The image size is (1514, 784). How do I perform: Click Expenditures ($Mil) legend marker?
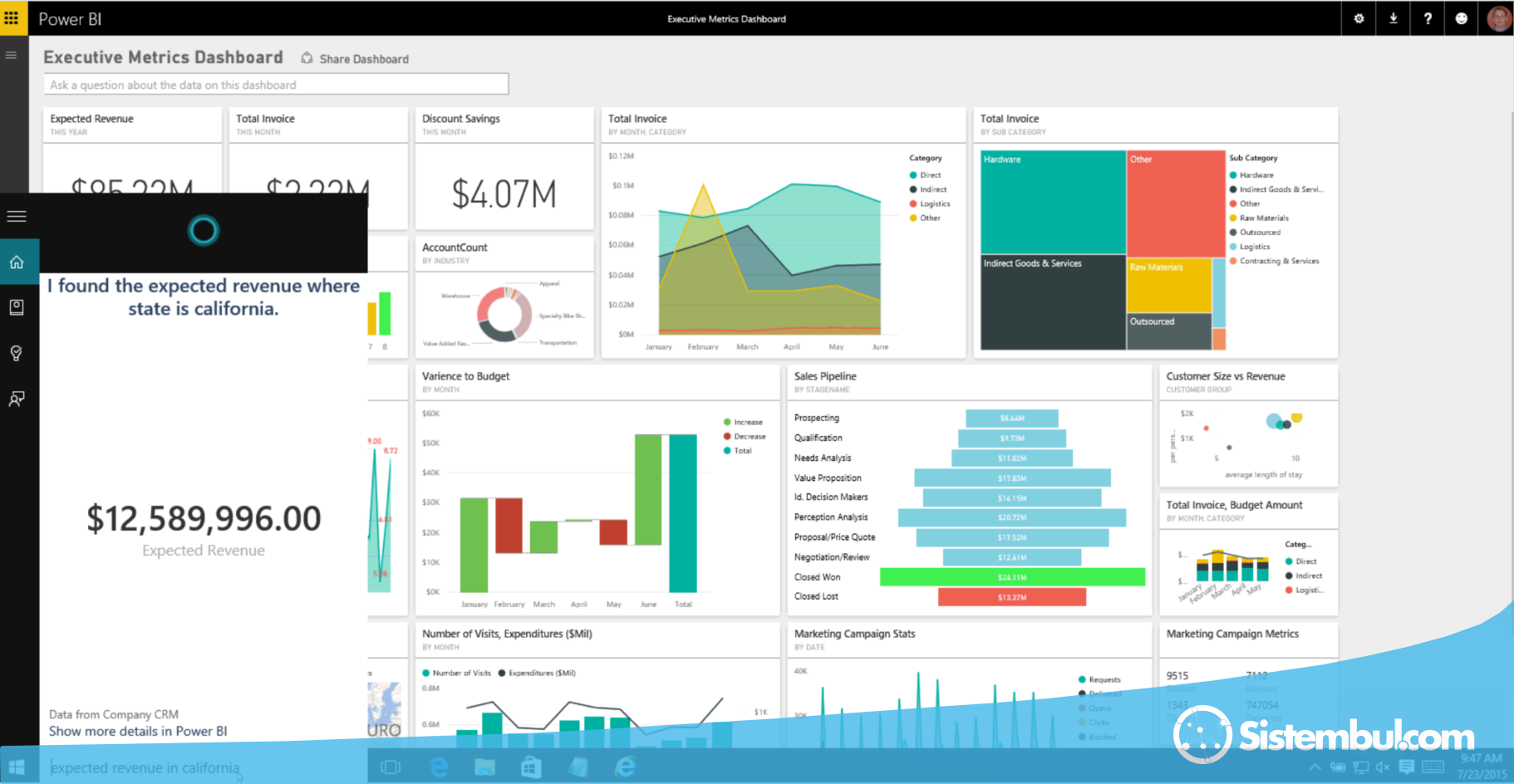(502, 673)
